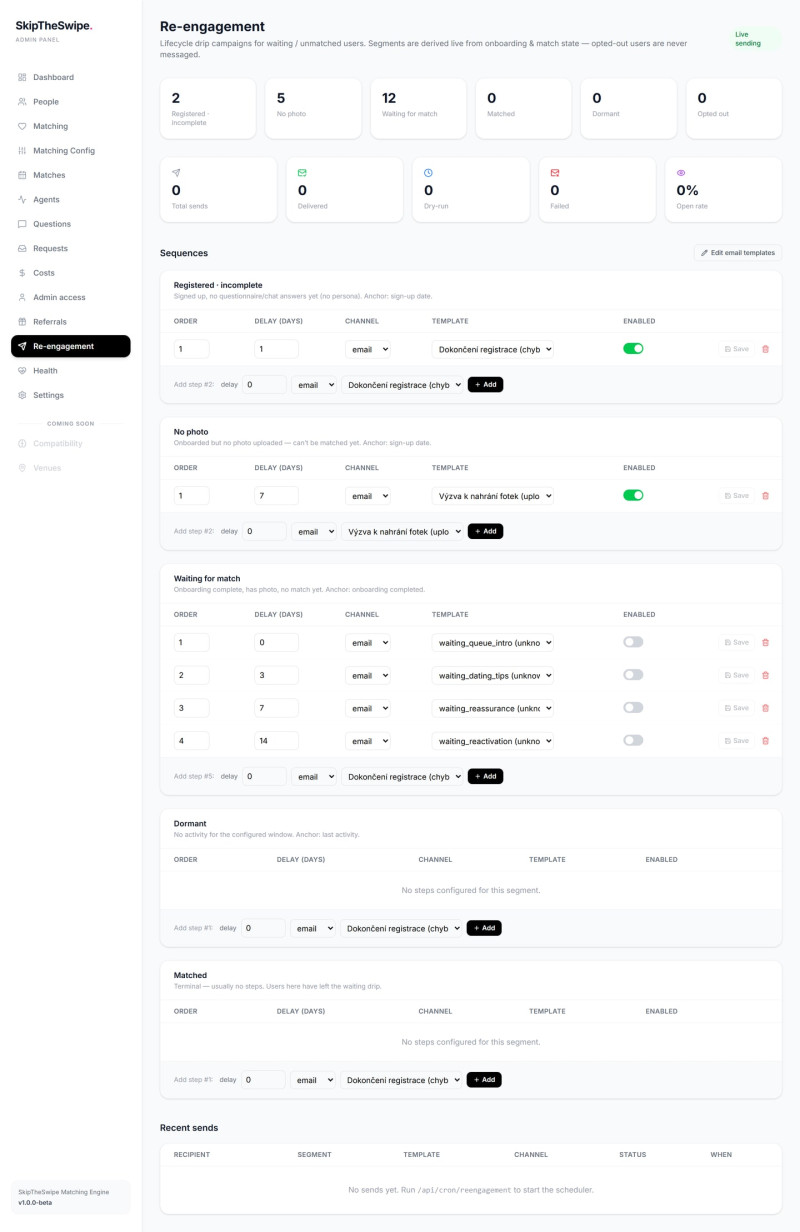Open the Re-engagement menu item

(x=71, y=346)
